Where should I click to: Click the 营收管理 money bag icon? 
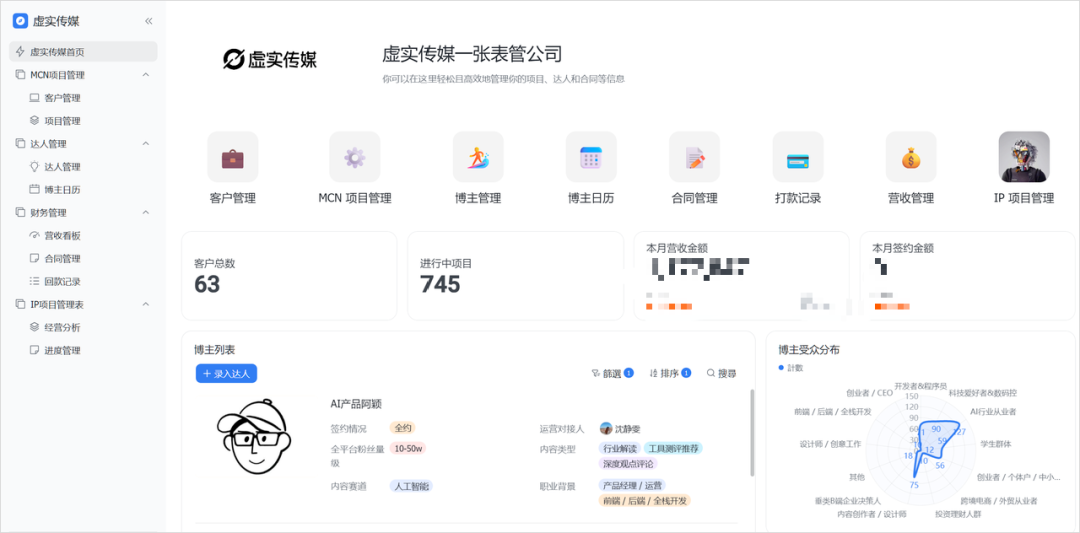click(910, 157)
